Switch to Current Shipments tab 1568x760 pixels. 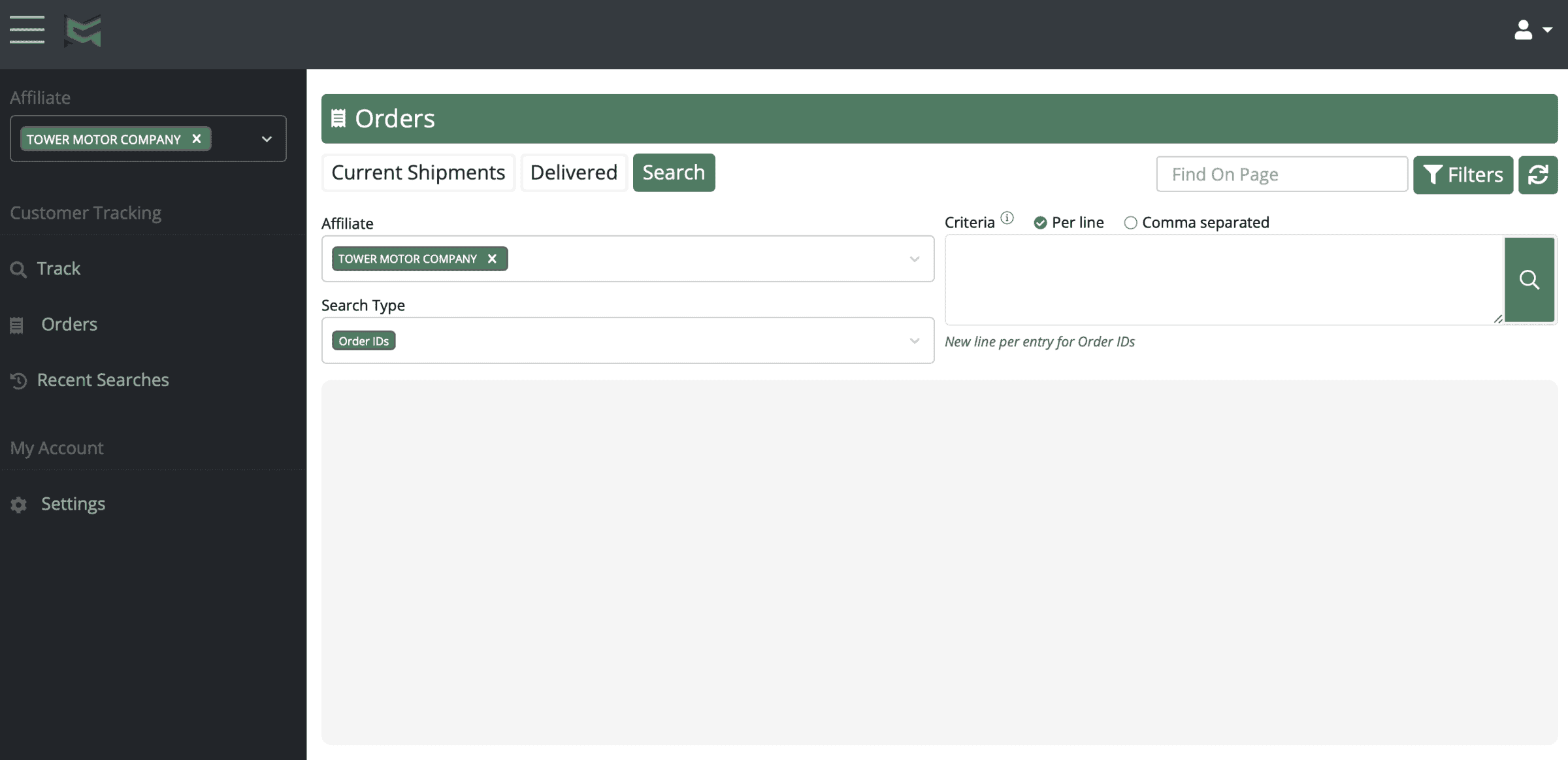click(x=418, y=173)
